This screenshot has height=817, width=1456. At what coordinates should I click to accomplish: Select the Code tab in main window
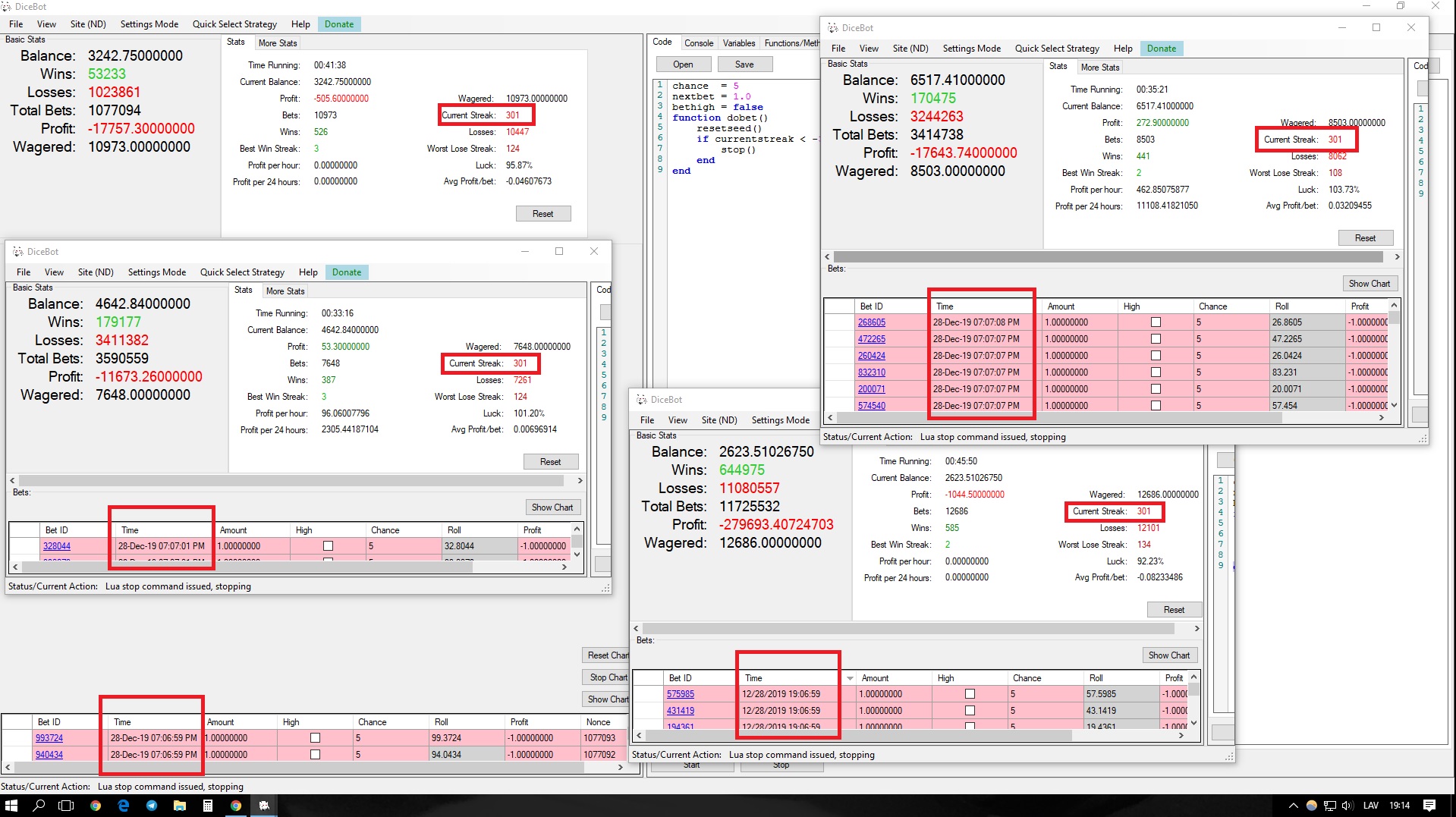click(662, 42)
